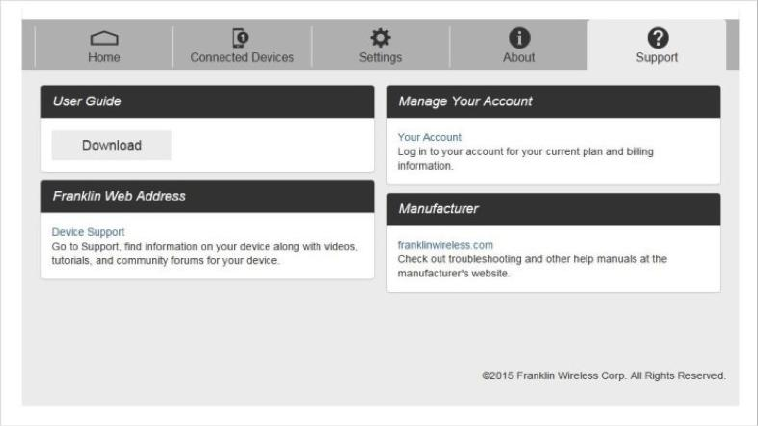
Task: Select the About tab label
Action: click(x=519, y=58)
